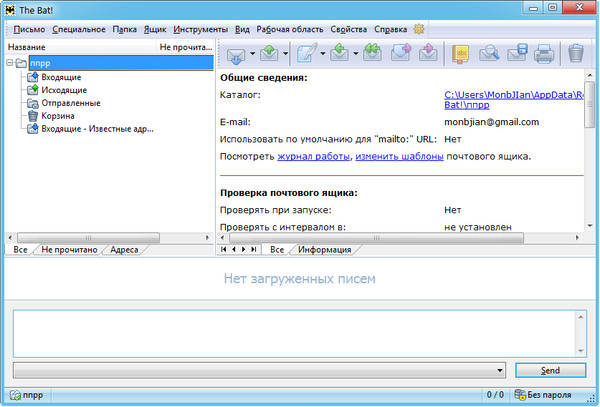Click the print message icon
600x407 pixels.
(544, 53)
